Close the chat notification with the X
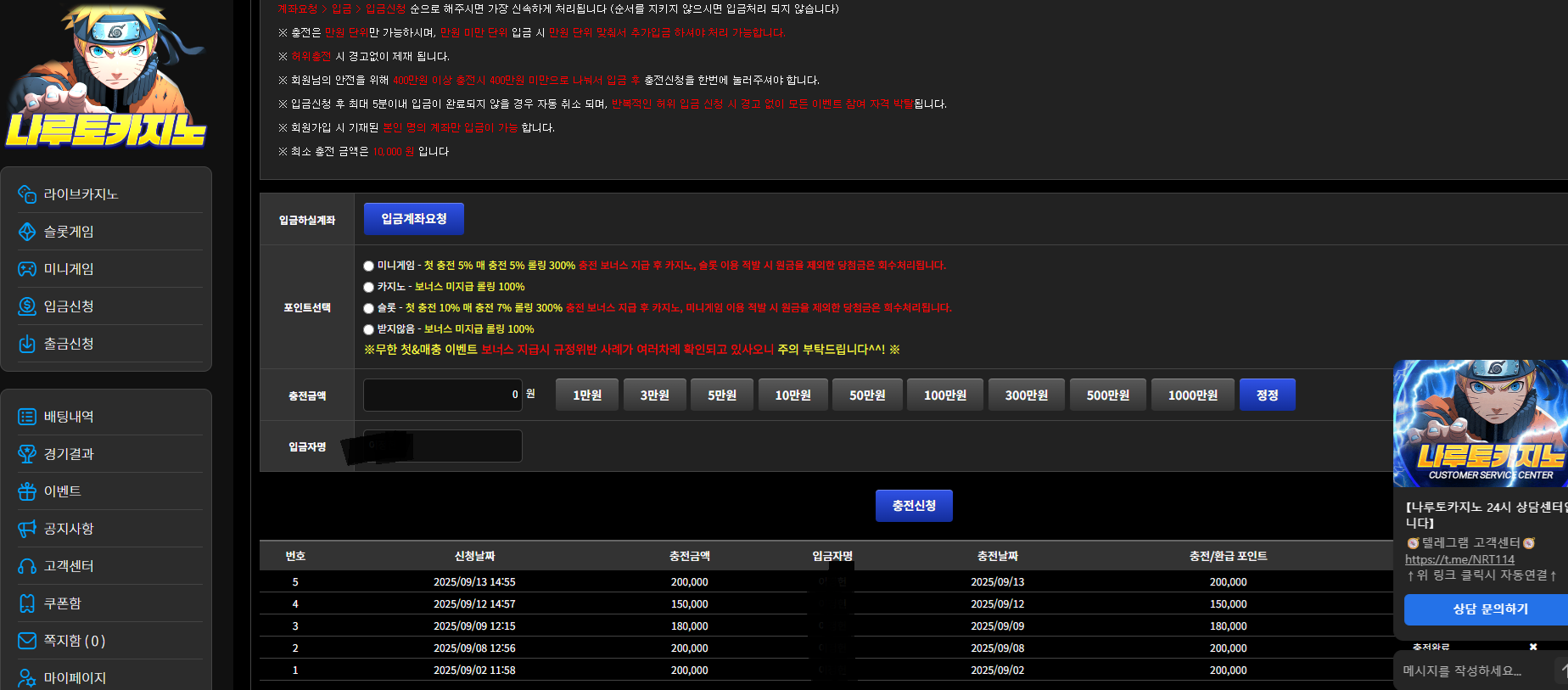The image size is (1568, 690). click(1533, 647)
